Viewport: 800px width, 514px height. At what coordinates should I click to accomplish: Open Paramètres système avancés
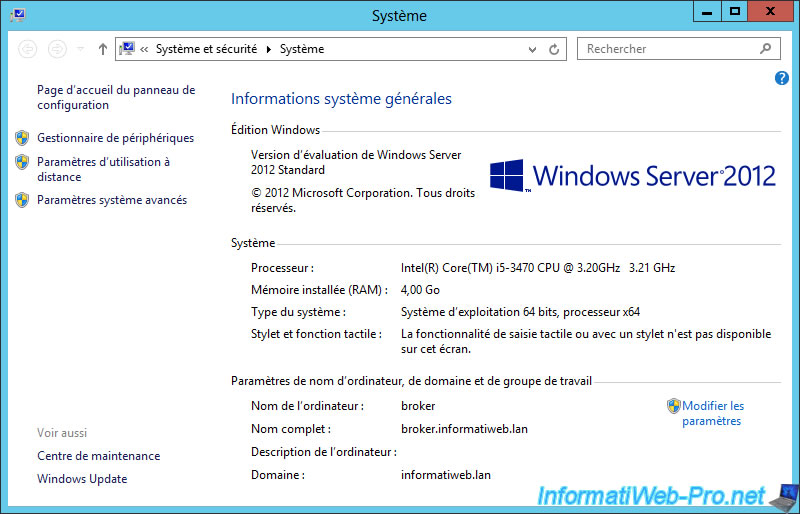(x=112, y=200)
